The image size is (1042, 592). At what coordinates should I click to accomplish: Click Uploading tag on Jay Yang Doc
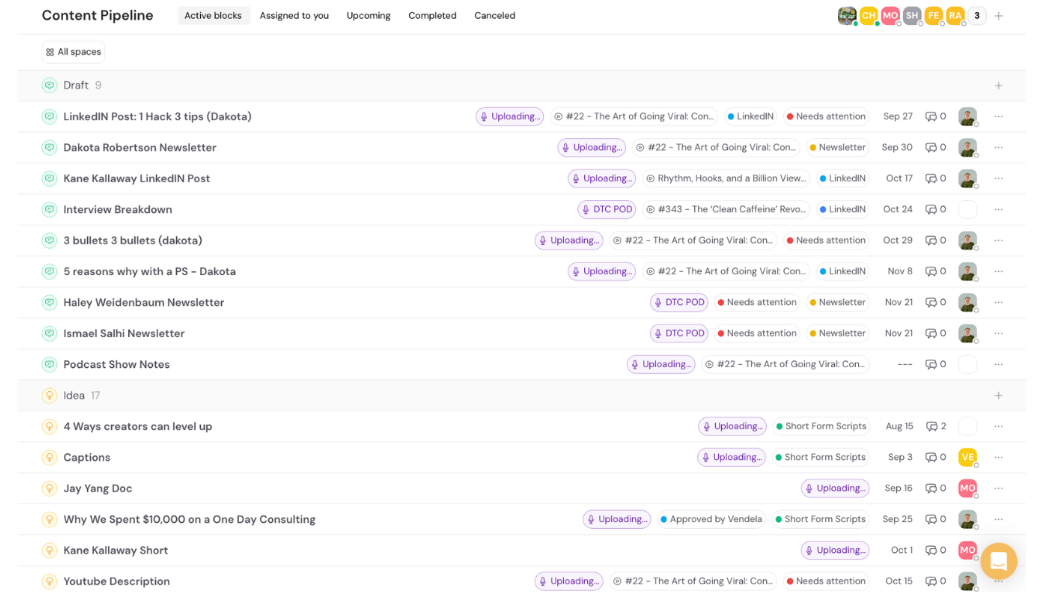pyautogui.click(x=835, y=488)
